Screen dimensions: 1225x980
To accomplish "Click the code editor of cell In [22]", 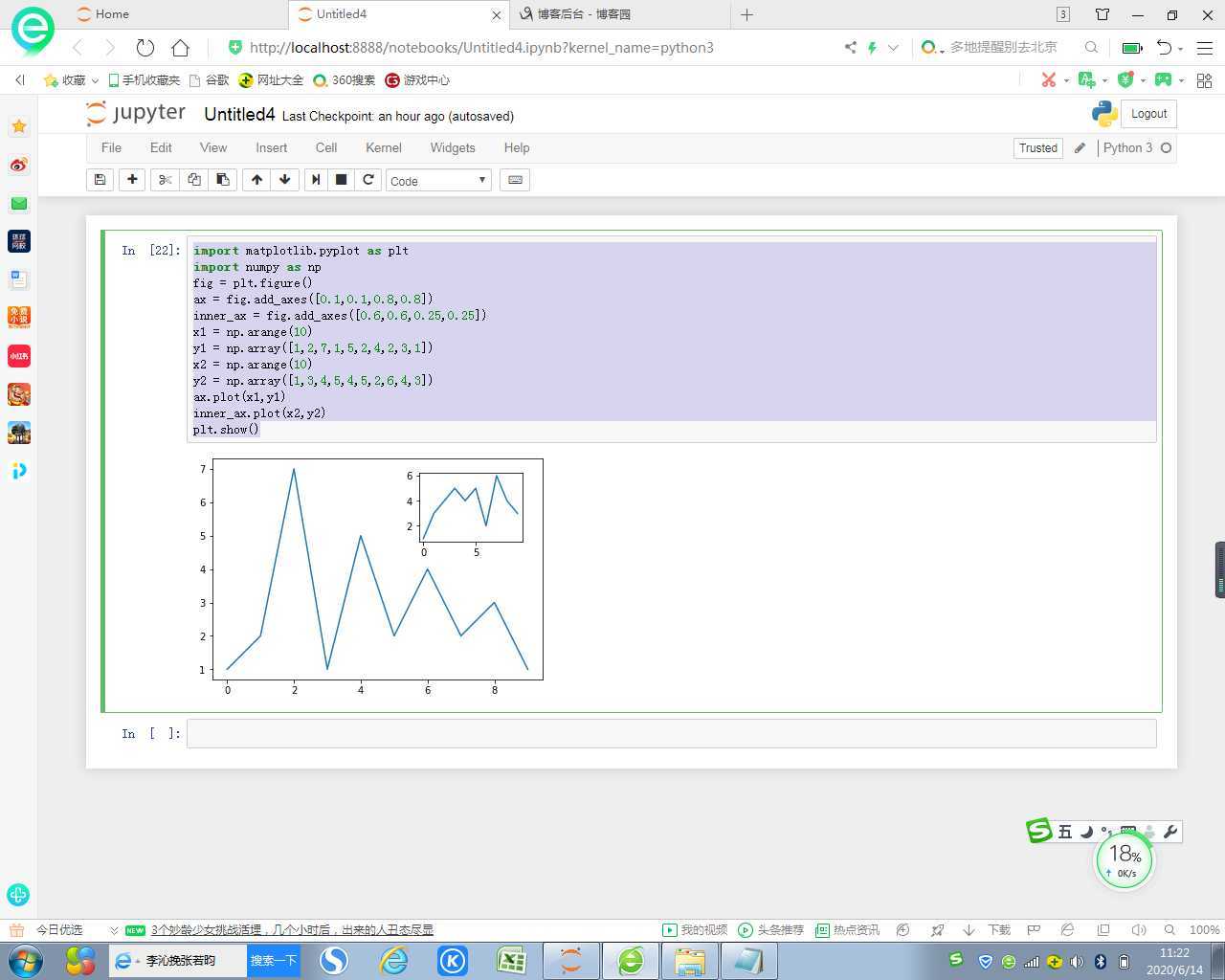I will click(671, 340).
